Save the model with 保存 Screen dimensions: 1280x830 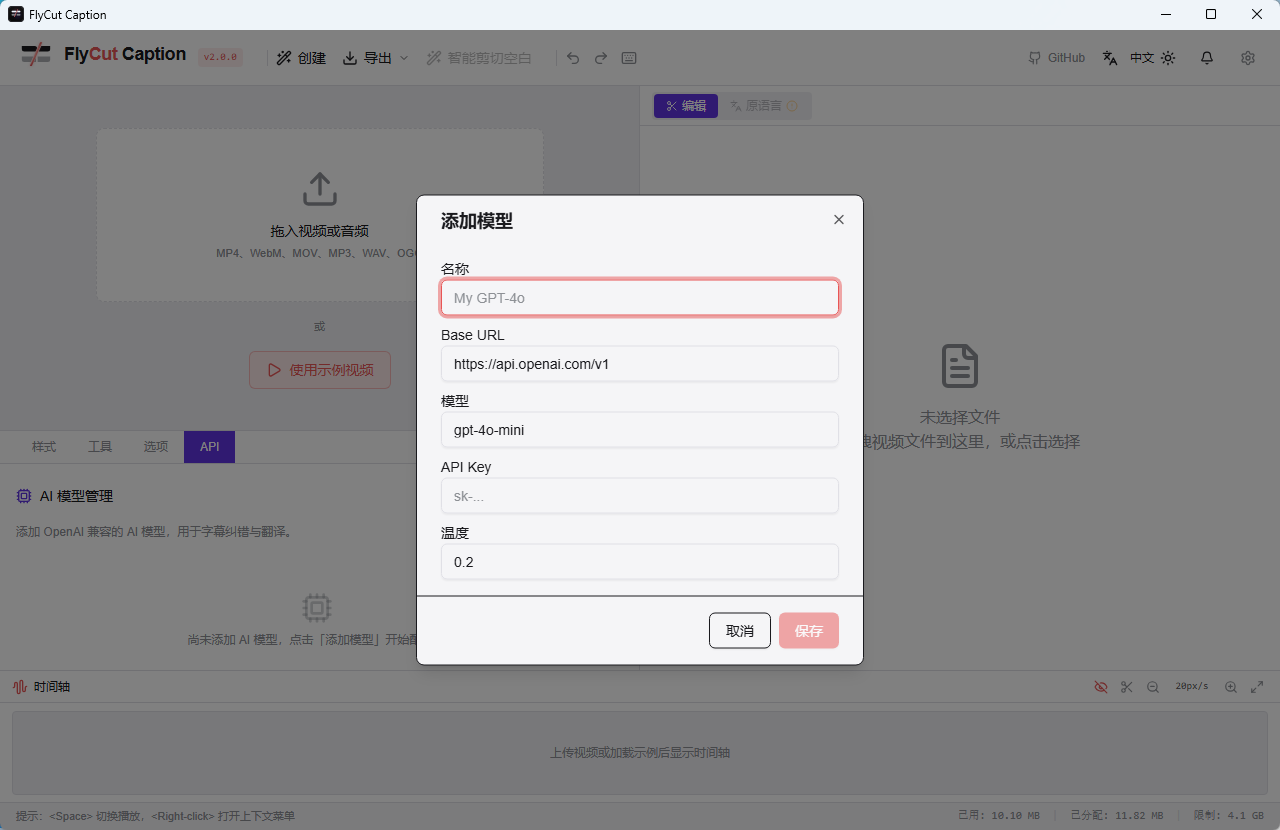[x=809, y=631]
